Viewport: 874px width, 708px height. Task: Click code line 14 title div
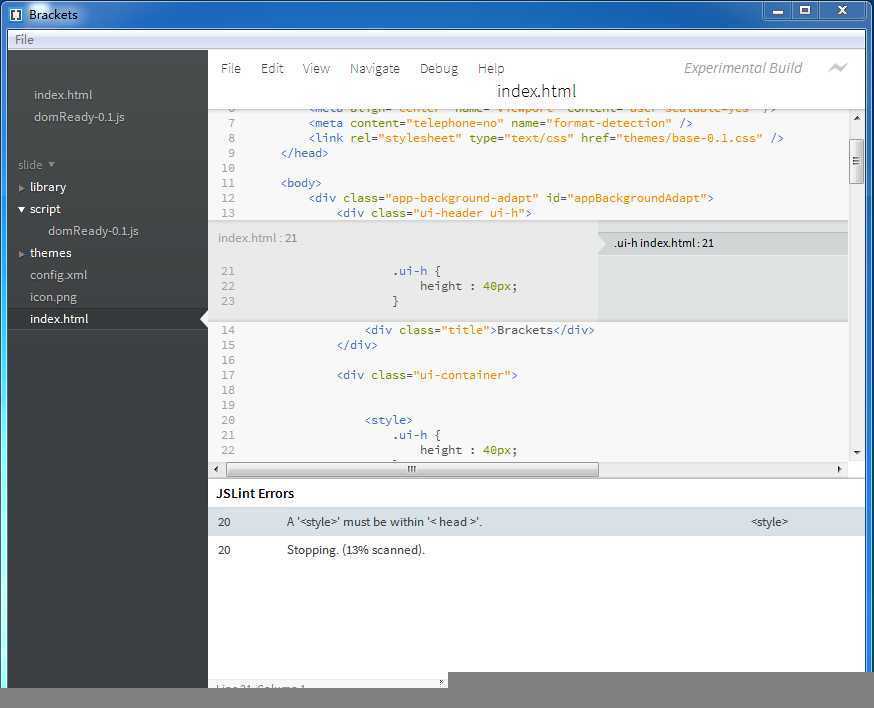[x=479, y=330]
